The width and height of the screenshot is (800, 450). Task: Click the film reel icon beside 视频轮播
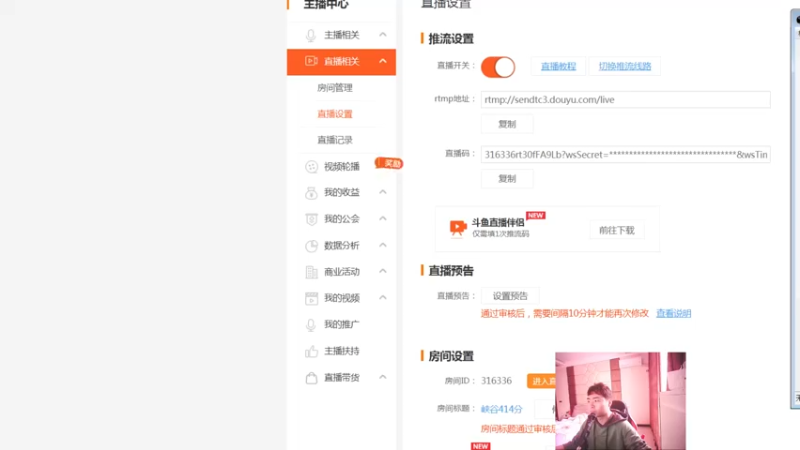coord(311,167)
